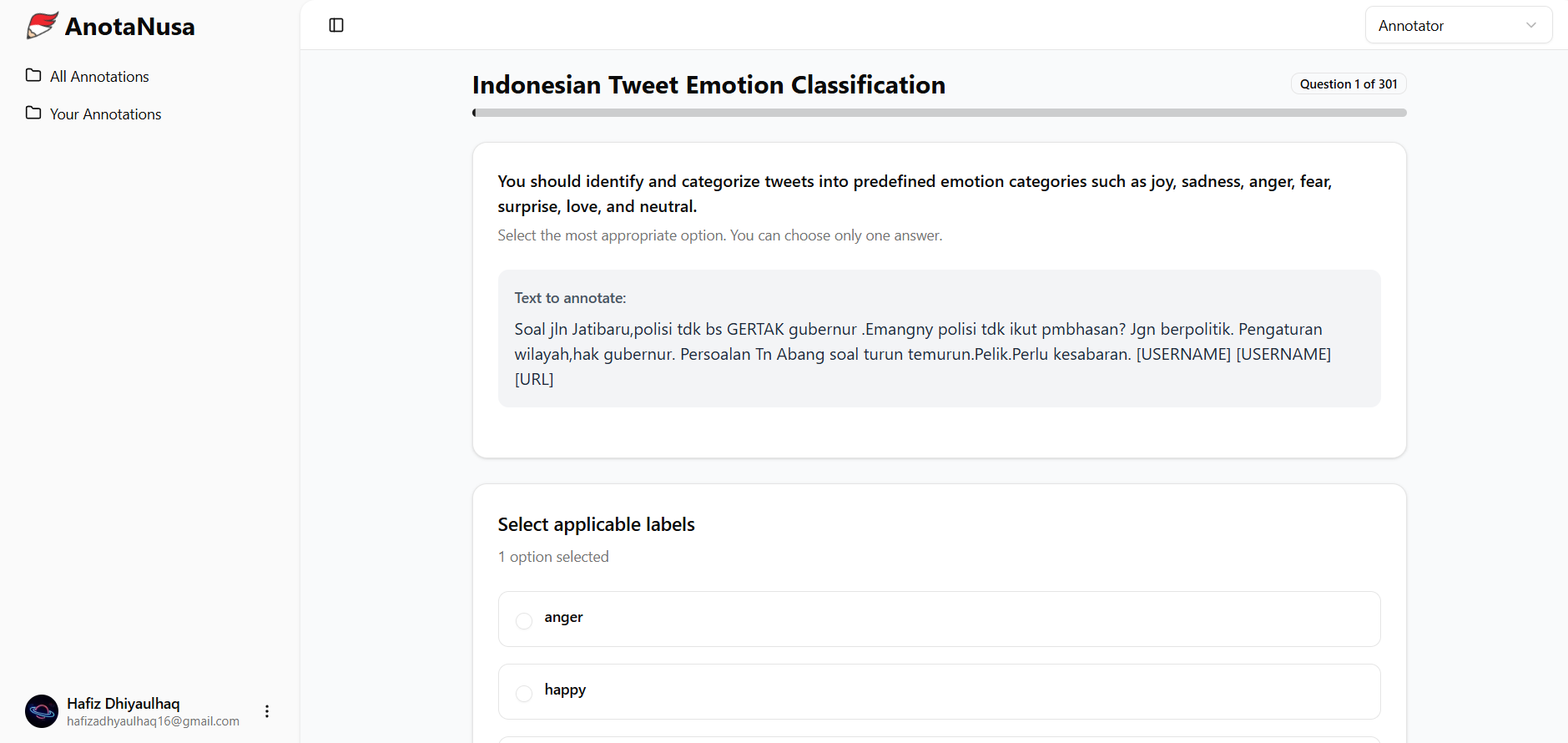This screenshot has width=1568, height=743.
Task: Click the Hafiz Dhiyaulhaq account name
Action: point(124,704)
